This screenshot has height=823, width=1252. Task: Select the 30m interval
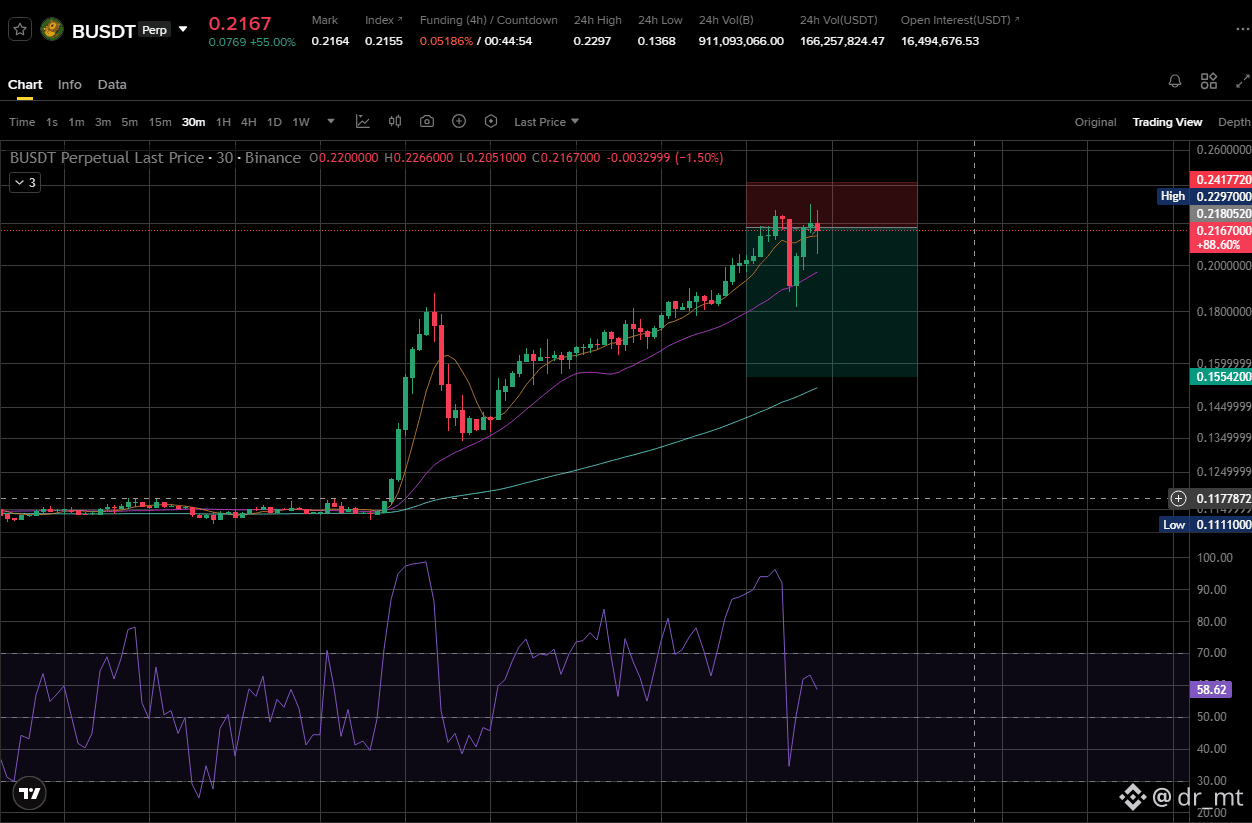point(193,122)
